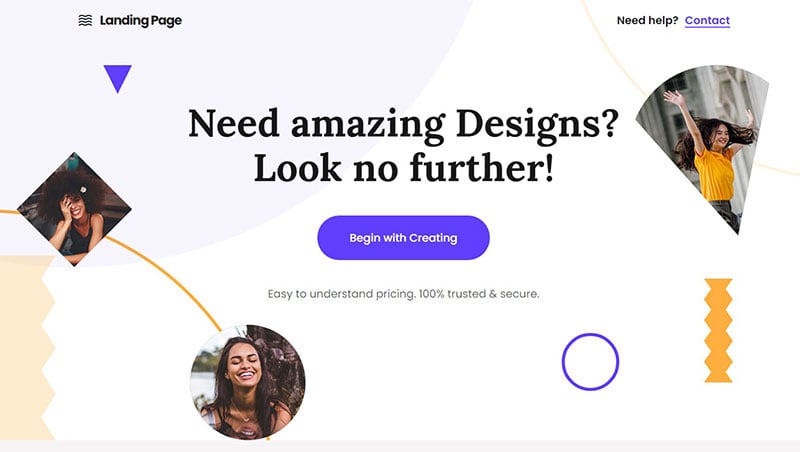Click the orange curved arc line
This screenshot has width=800, height=452.
(168, 281)
